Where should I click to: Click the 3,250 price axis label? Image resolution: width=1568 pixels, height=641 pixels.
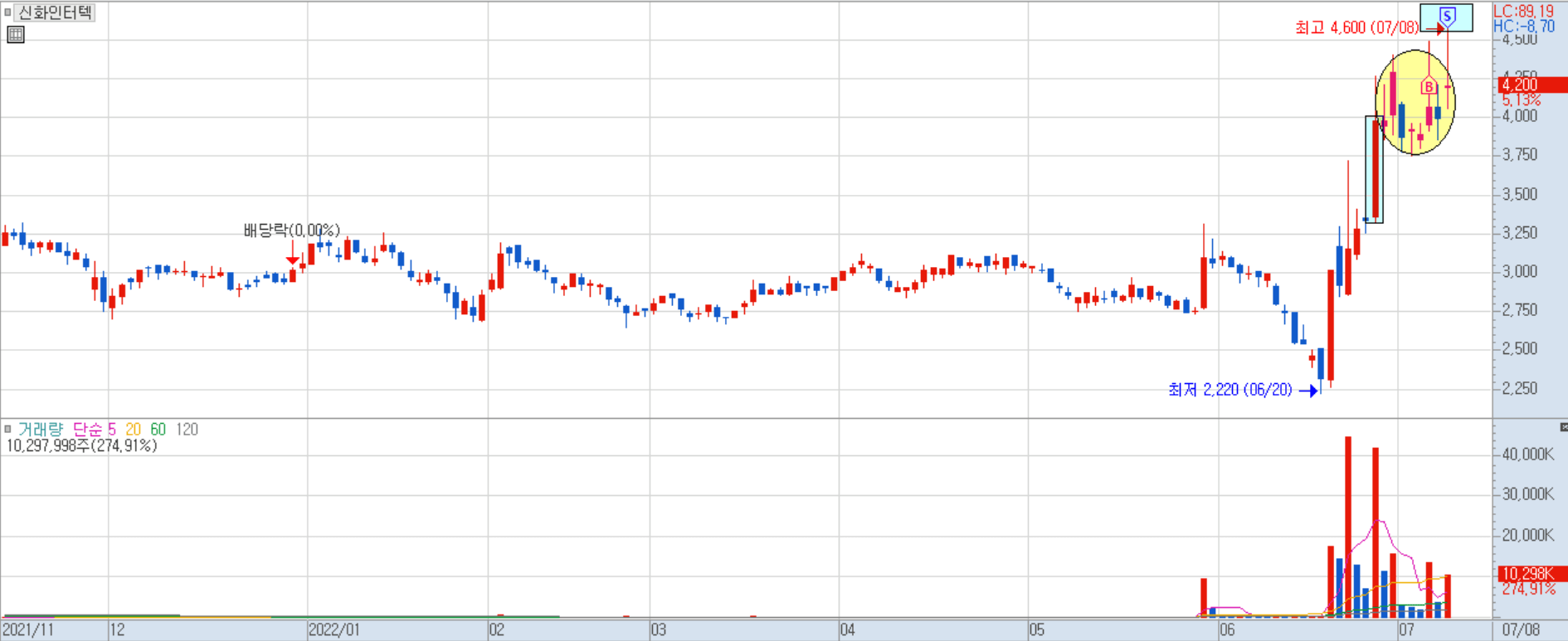pyautogui.click(x=1520, y=233)
